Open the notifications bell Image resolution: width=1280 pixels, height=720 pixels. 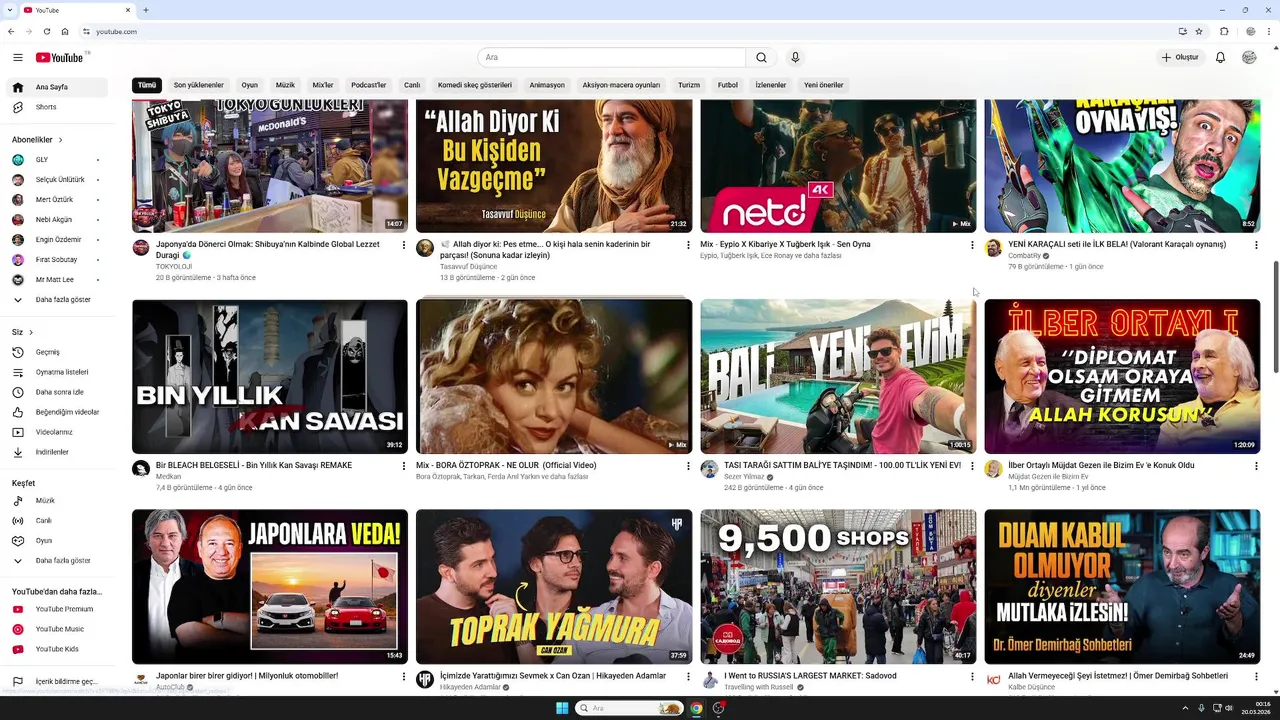point(1220,57)
